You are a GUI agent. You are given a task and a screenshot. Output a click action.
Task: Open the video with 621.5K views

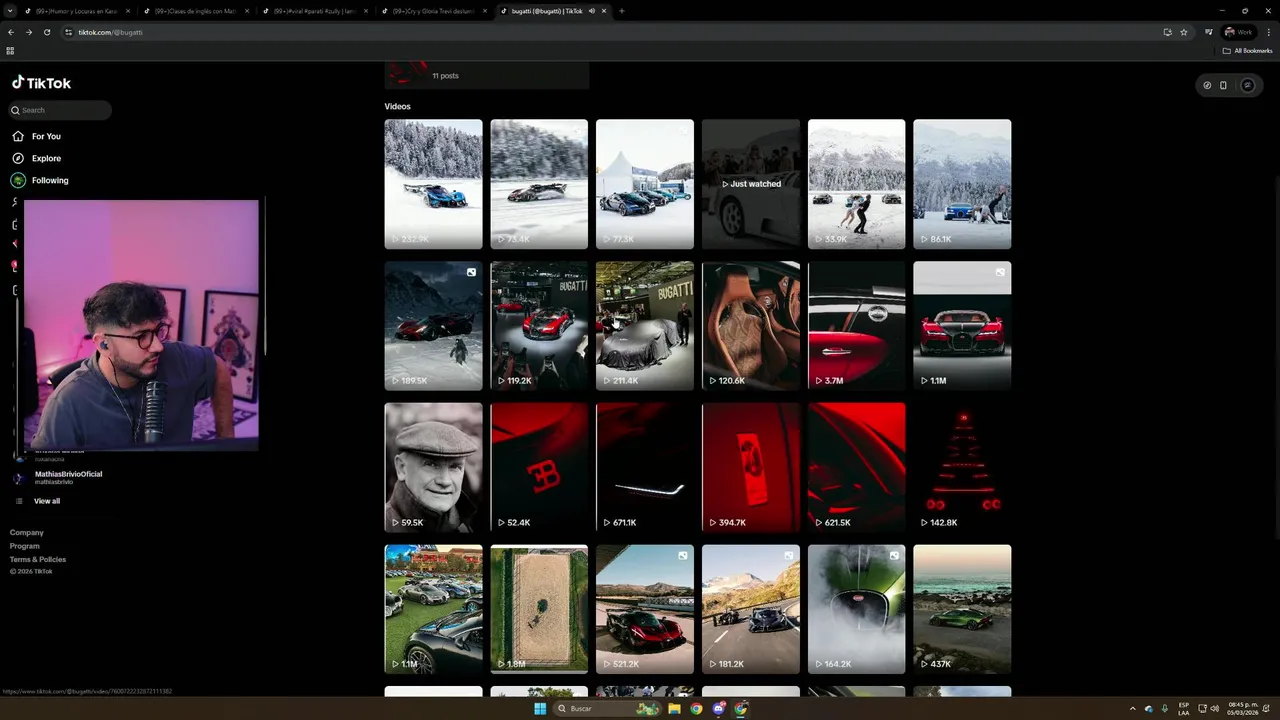click(857, 467)
